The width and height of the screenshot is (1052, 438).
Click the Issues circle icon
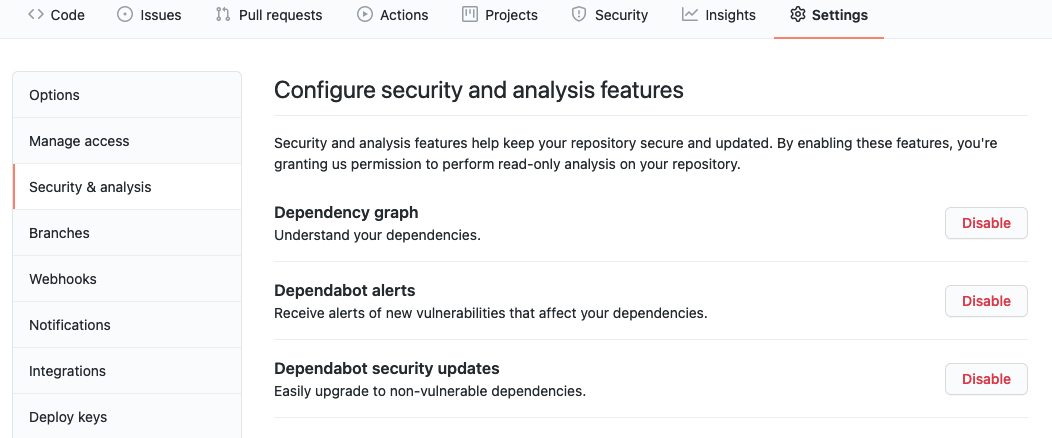click(125, 15)
